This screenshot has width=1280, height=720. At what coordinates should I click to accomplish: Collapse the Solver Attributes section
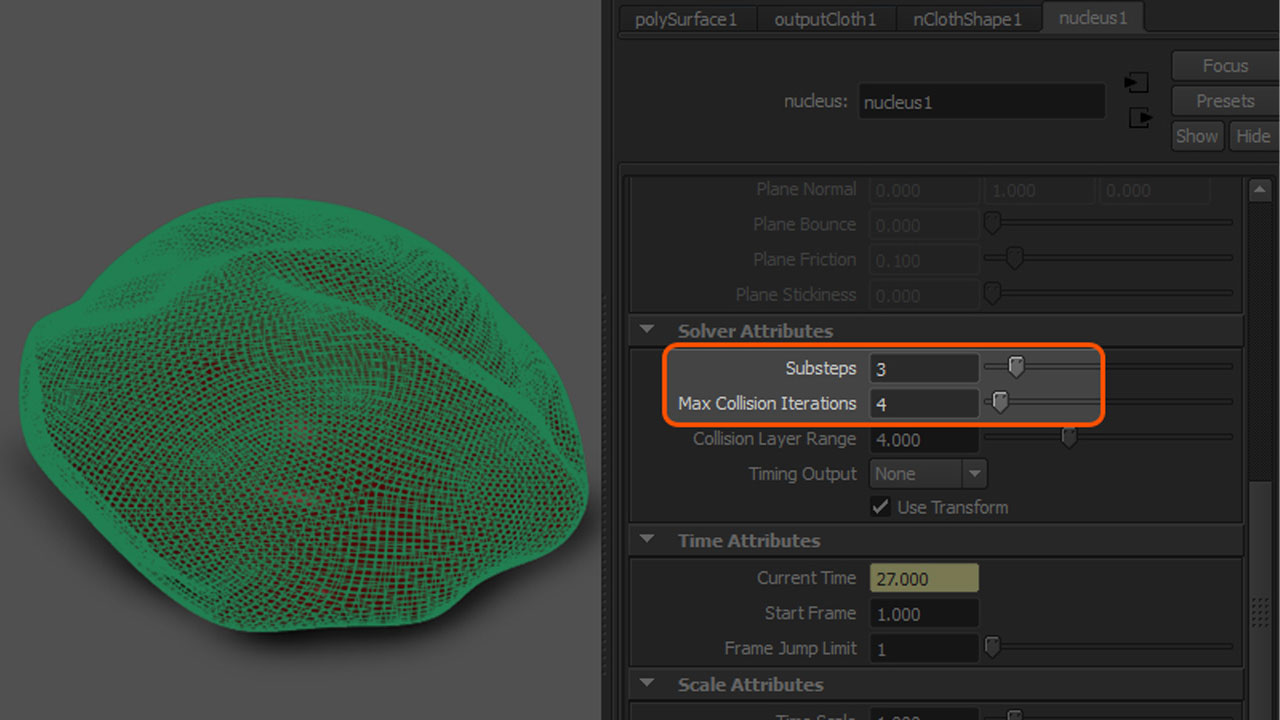(x=646, y=330)
